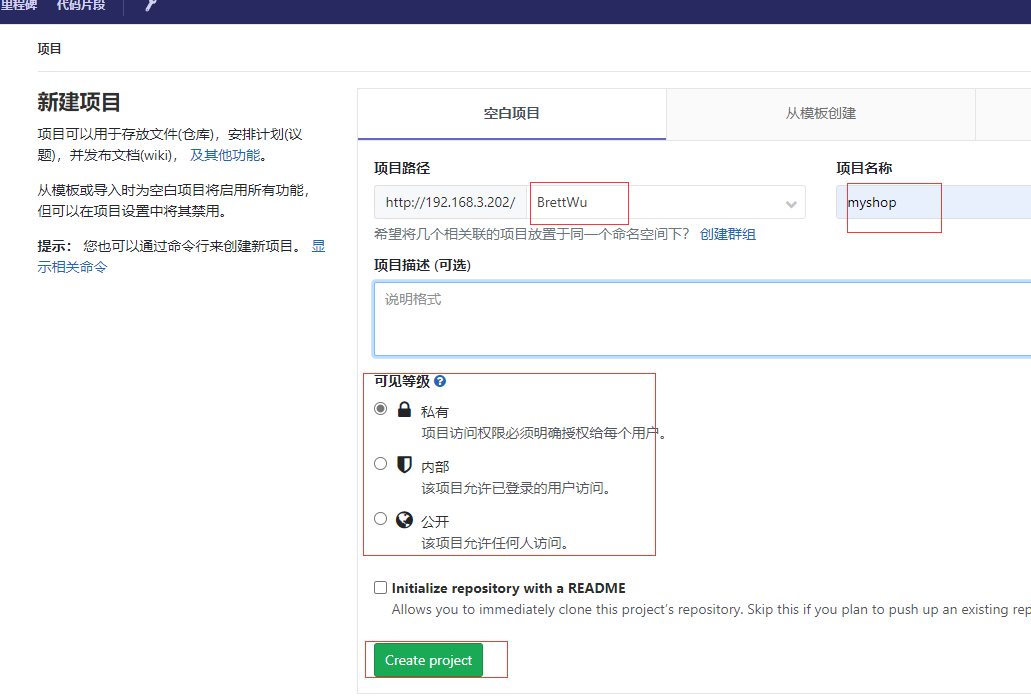
Task: Click the wrench admin icon in top bar
Action: click(151, 5)
